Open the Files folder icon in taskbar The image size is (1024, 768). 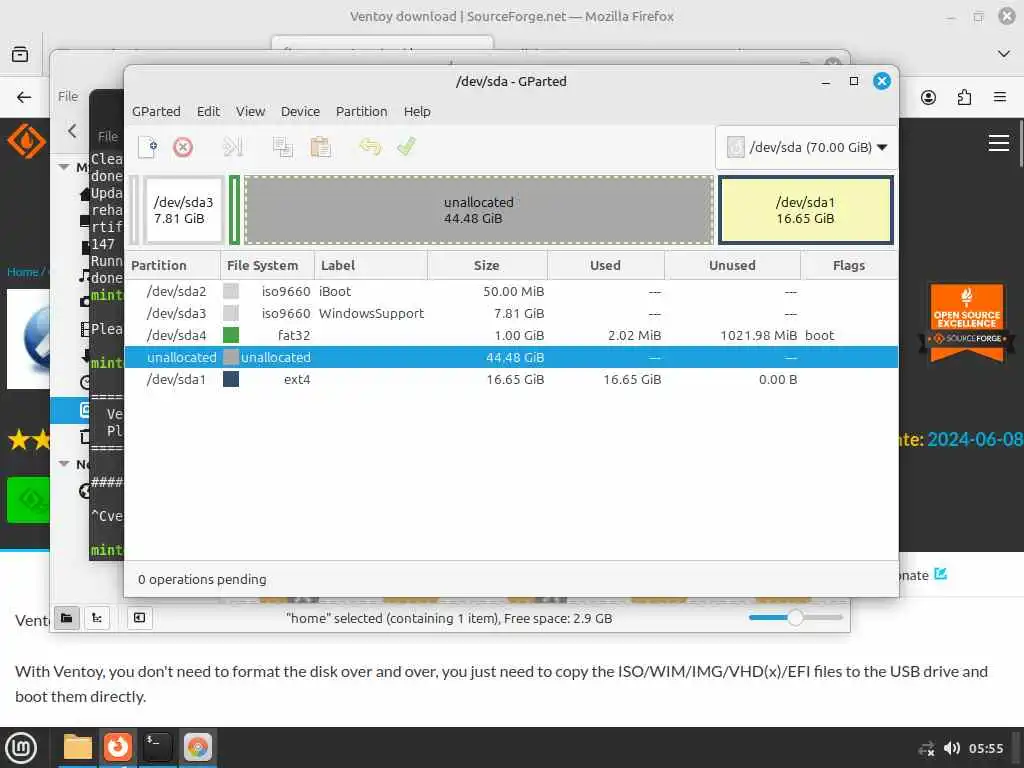(78, 748)
